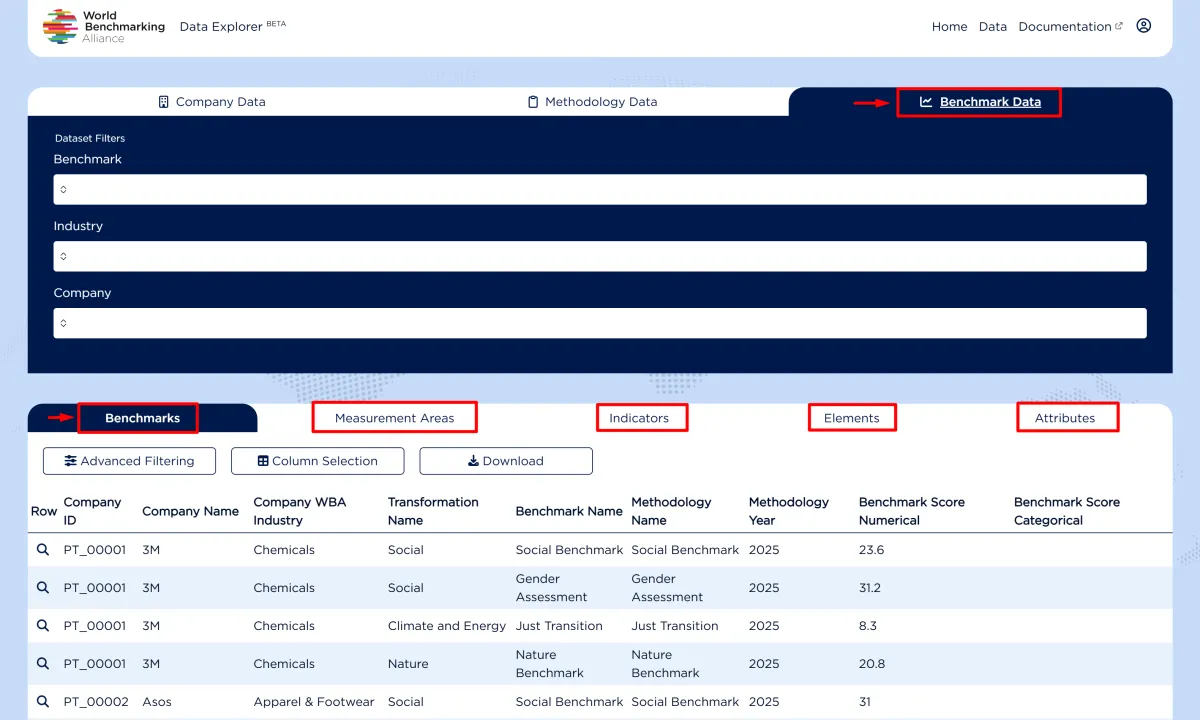This screenshot has height=720, width=1200.
Task: Open the Home link
Action: click(x=949, y=27)
